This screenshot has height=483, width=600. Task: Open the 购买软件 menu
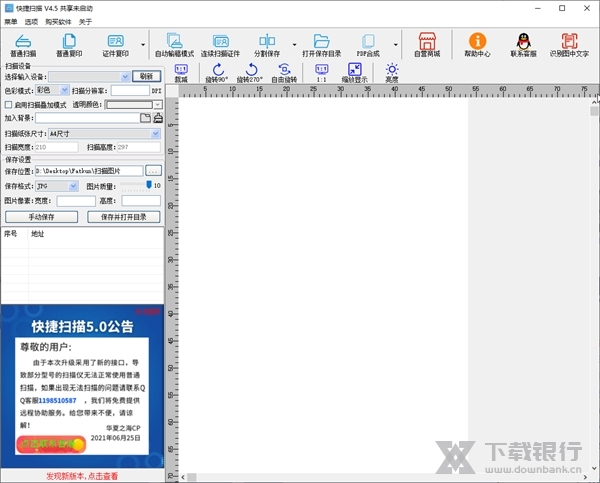coord(59,21)
